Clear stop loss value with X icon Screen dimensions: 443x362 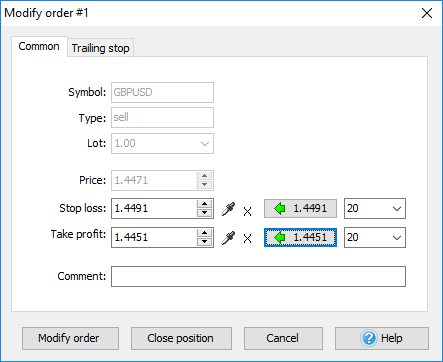point(247,211)
